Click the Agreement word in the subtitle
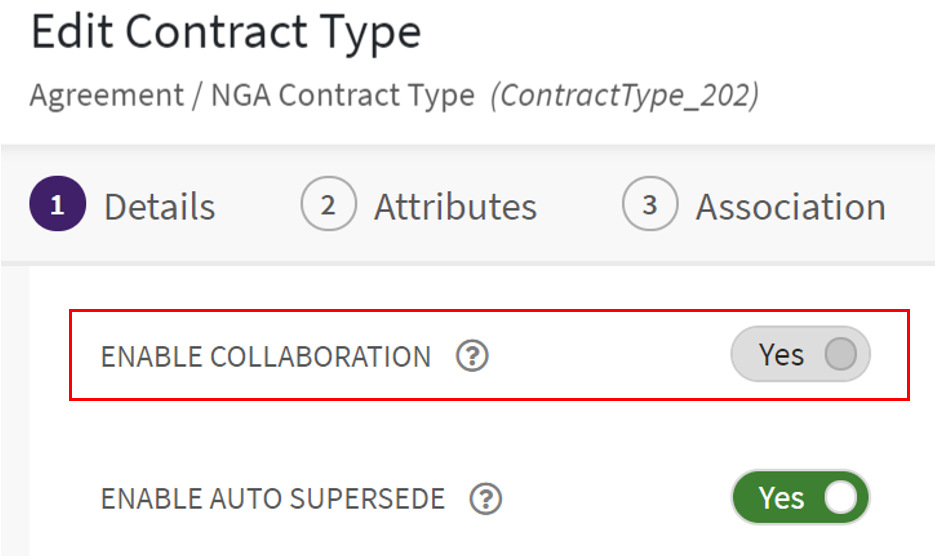The height and width of the screenshot is (556, 935). point(107,96)
